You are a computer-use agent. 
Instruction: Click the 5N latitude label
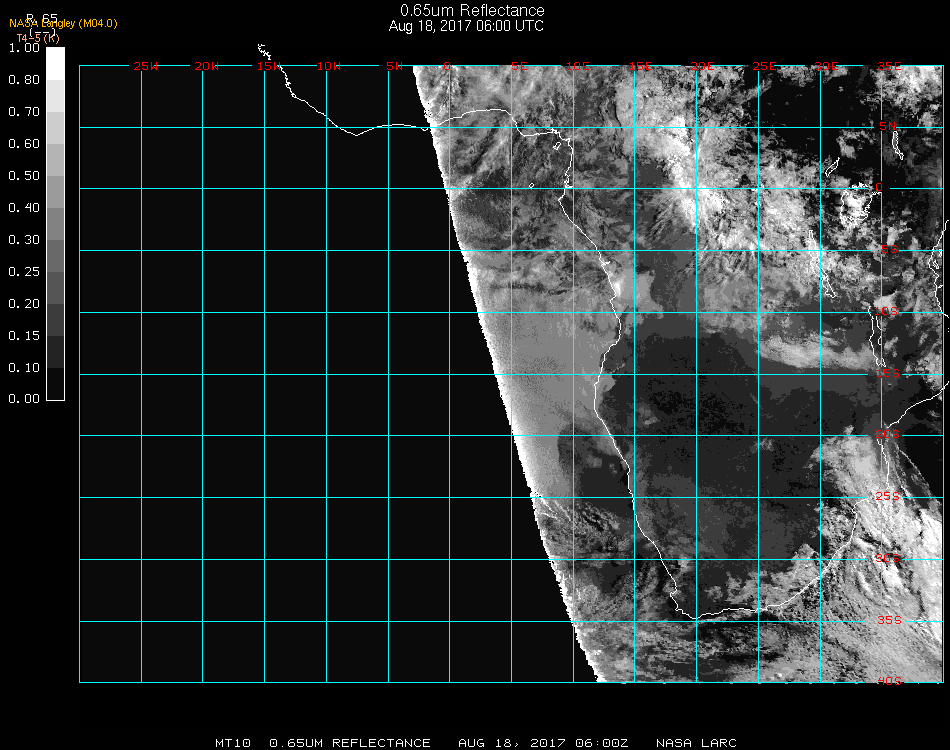[x=888, y=126]
